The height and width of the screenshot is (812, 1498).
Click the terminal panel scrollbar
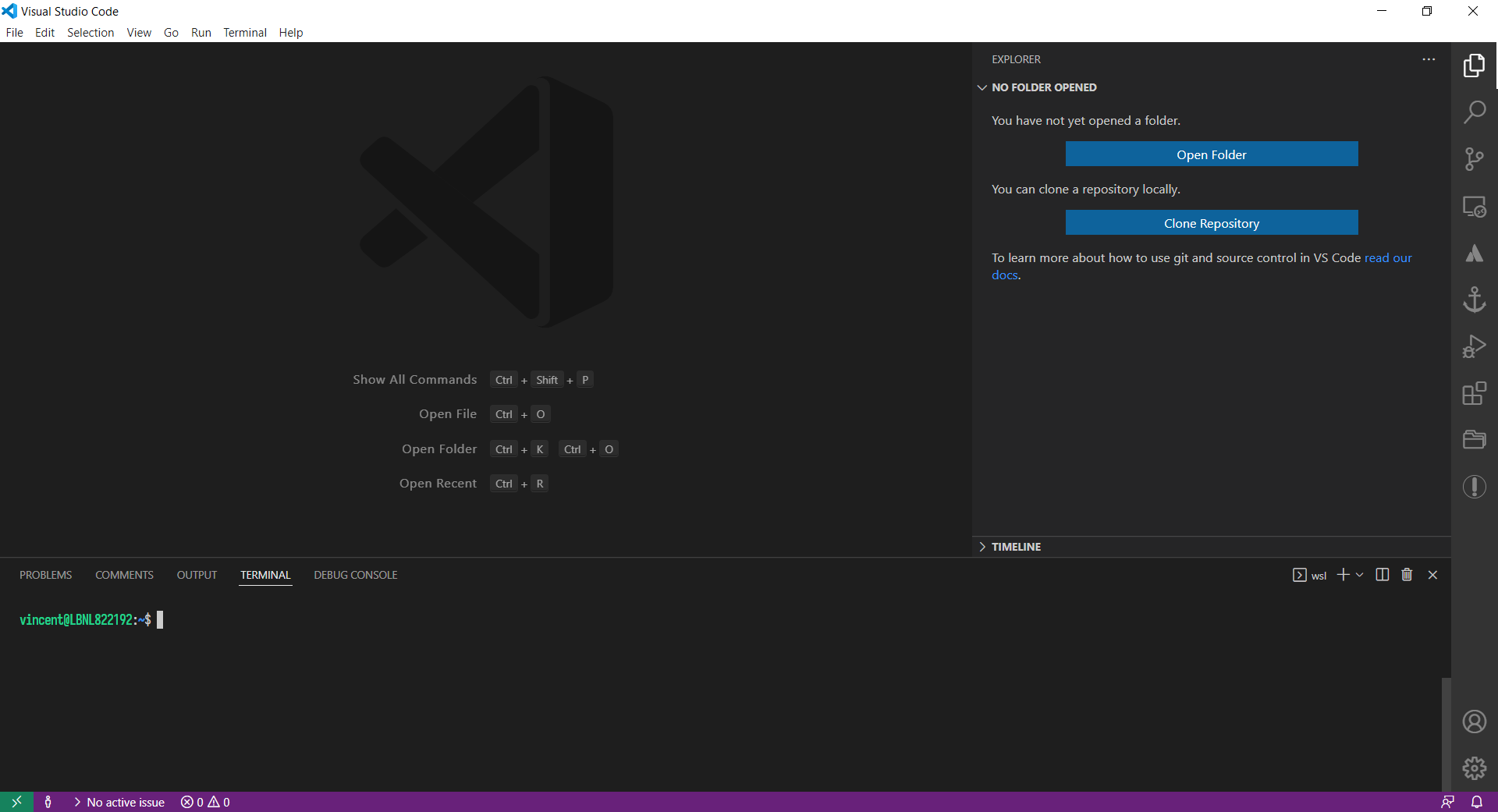pyautogui.click(x=1446, y=734)
